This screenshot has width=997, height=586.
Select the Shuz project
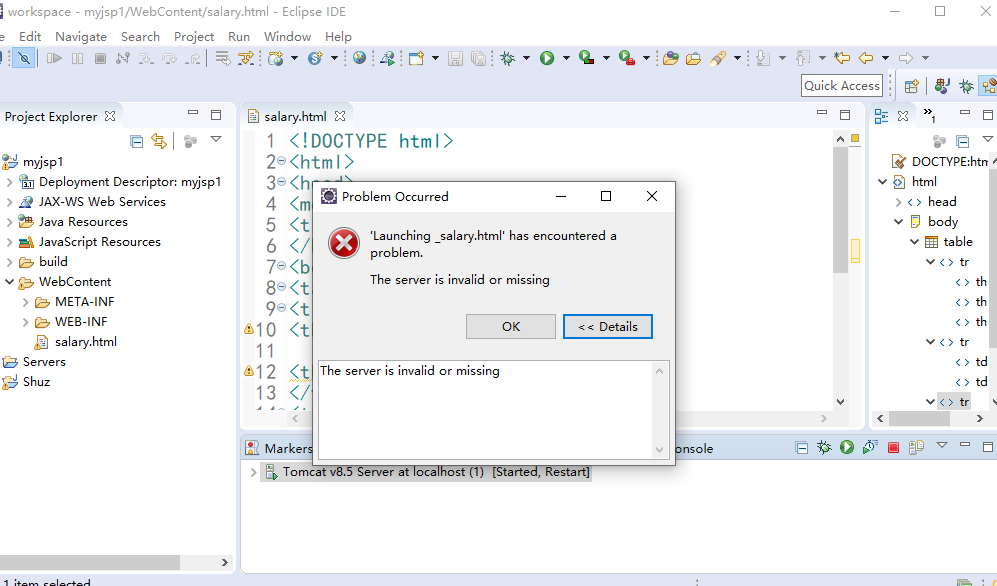click(36, 382)
